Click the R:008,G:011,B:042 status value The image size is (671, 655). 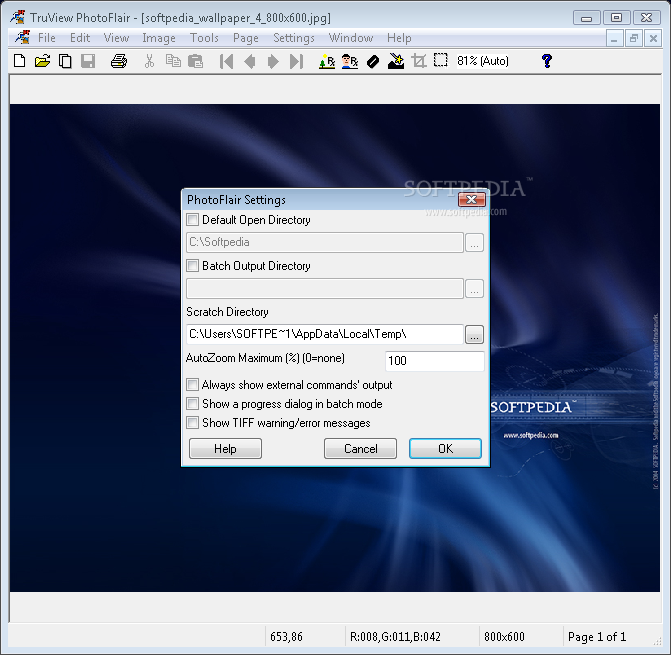coord(395,637)
